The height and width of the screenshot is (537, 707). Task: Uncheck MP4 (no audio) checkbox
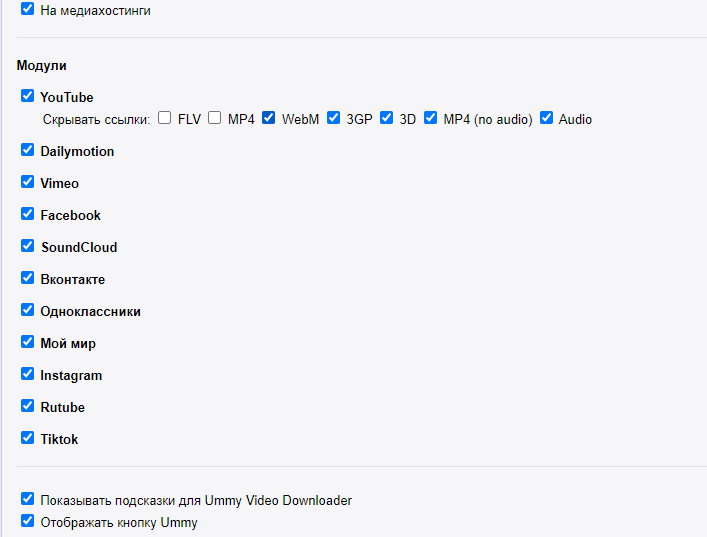(x=431, y=118)
